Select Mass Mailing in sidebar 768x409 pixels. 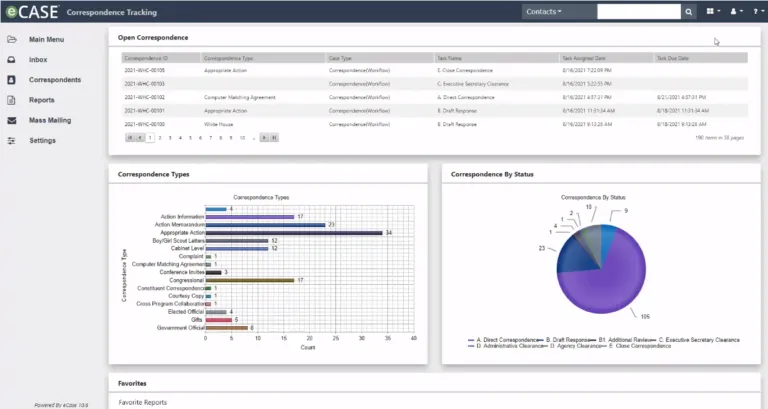50,120
